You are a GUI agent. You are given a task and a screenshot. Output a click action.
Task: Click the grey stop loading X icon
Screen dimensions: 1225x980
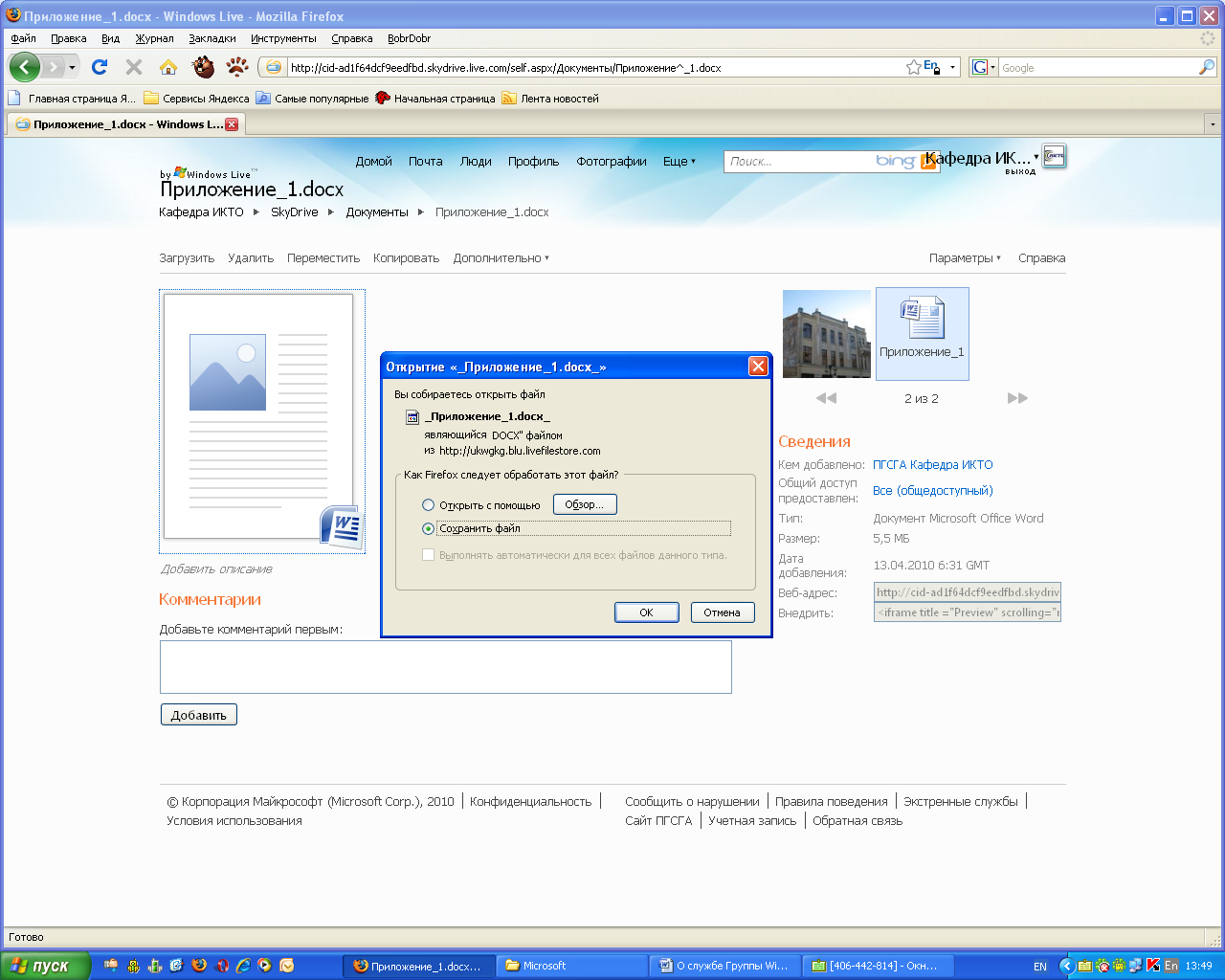click(x=134, y=67)
